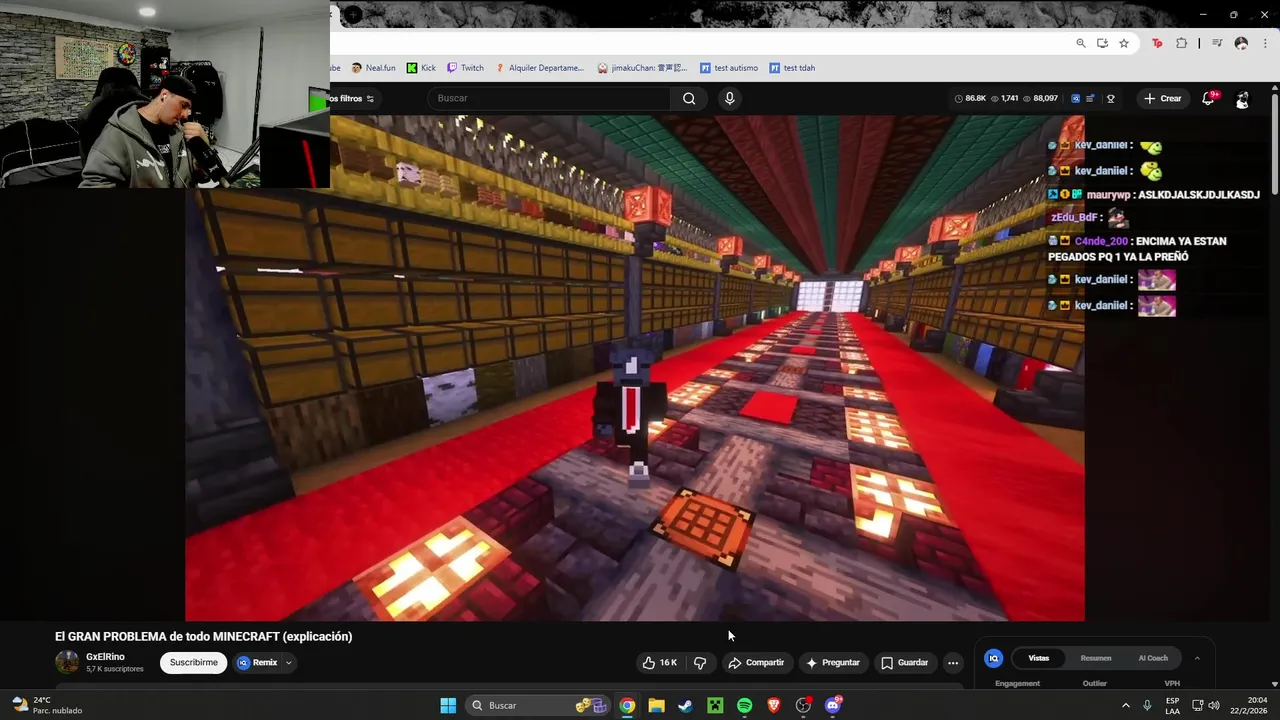Open the test tdah bookmark

point(792,68)
